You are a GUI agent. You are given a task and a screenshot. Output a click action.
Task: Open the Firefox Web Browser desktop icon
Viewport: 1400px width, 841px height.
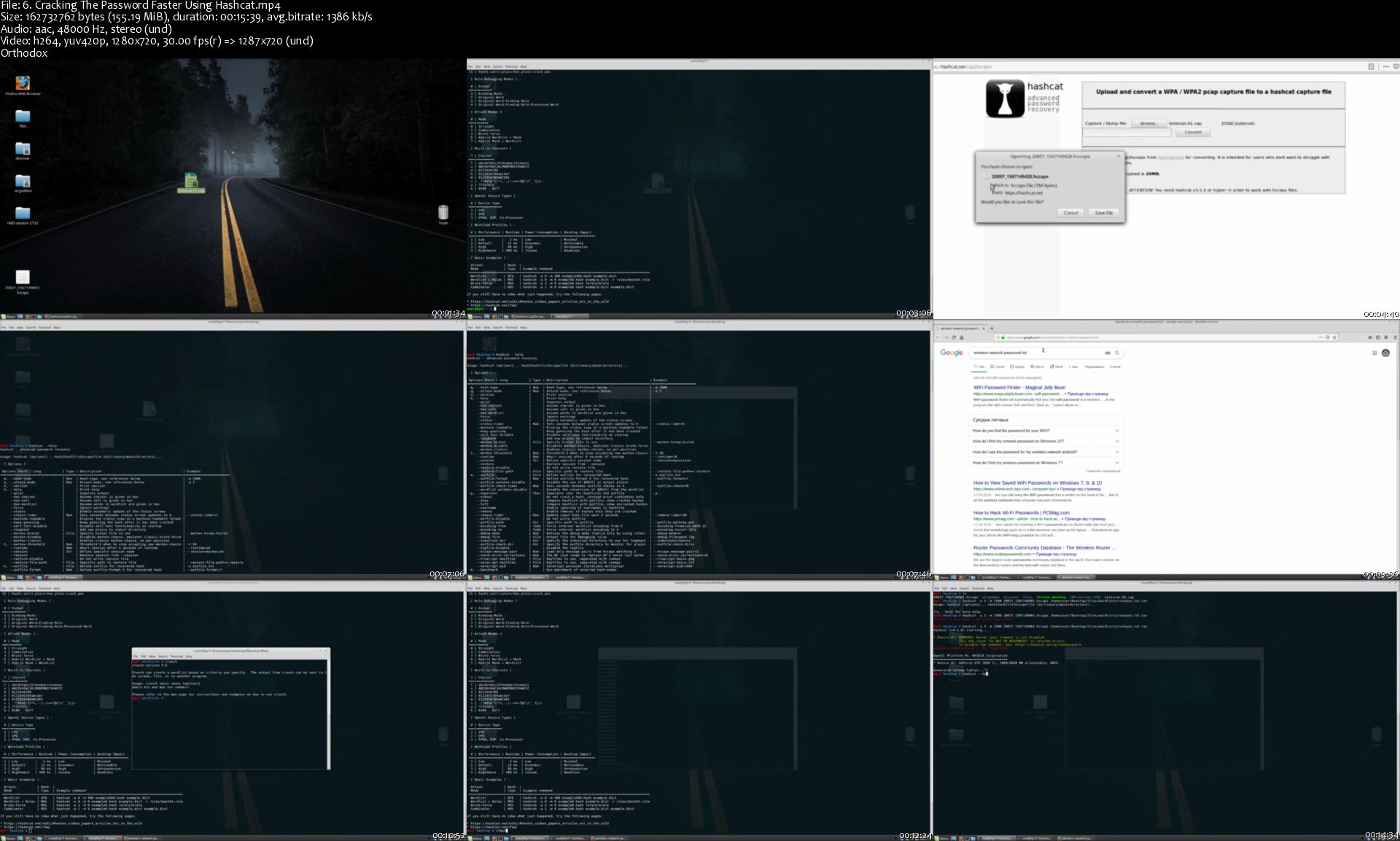click(x=23, y=84)
